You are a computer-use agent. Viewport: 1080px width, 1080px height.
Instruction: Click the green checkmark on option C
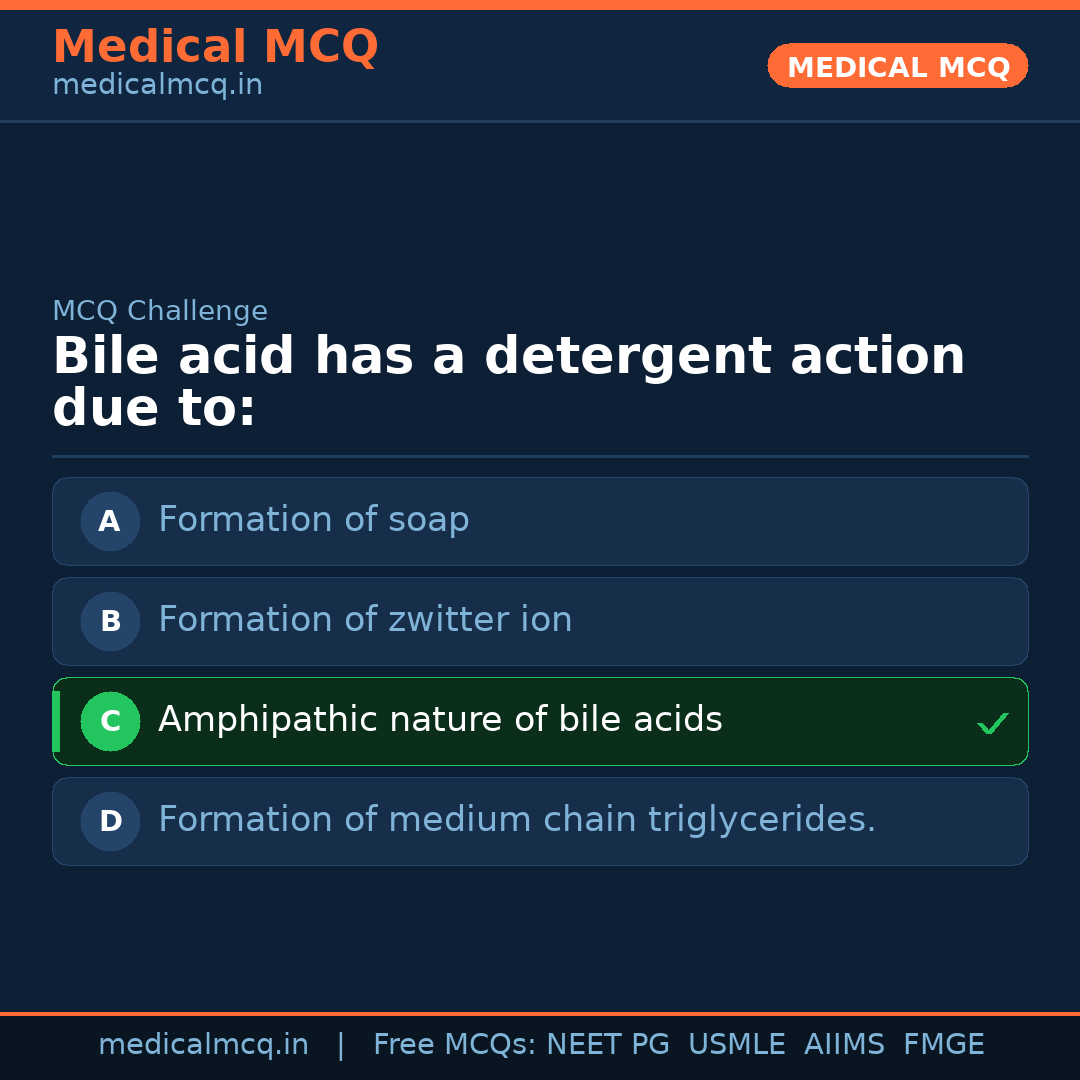[x=992, y=723]
